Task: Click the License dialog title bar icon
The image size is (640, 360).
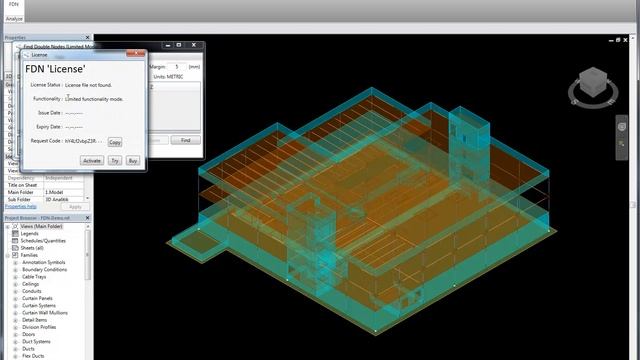Action: coord(27,55)
